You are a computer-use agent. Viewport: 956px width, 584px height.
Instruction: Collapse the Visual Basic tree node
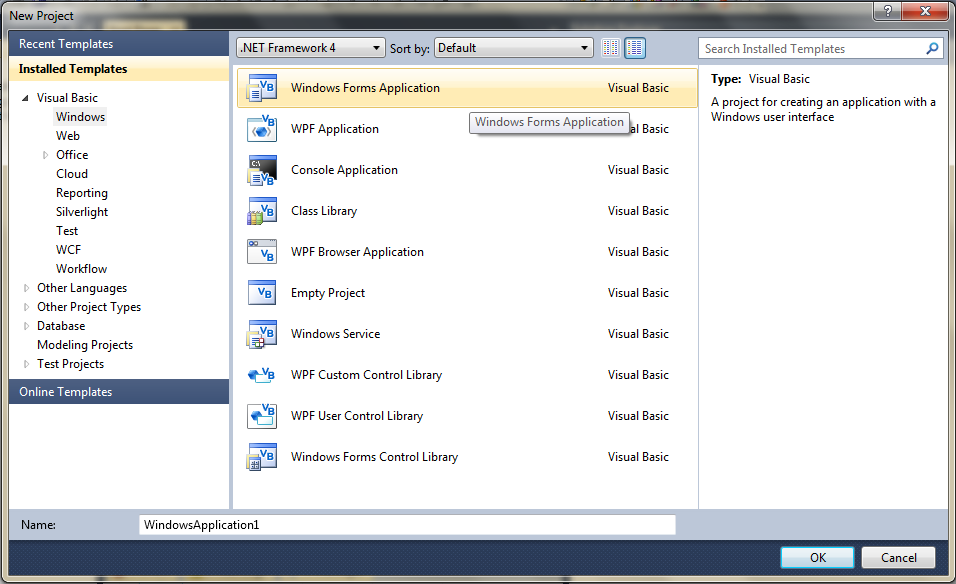click(26, 98)
